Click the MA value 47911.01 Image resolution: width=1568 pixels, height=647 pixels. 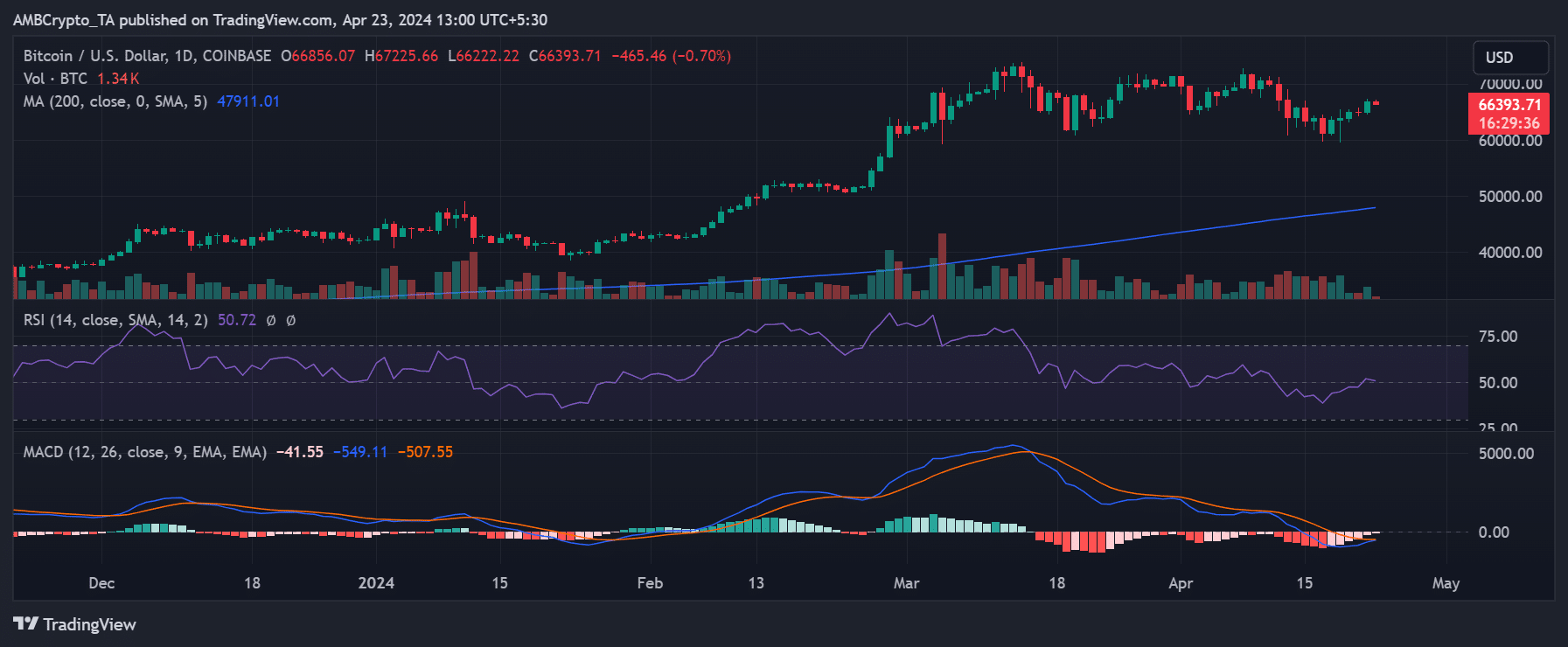248,101
